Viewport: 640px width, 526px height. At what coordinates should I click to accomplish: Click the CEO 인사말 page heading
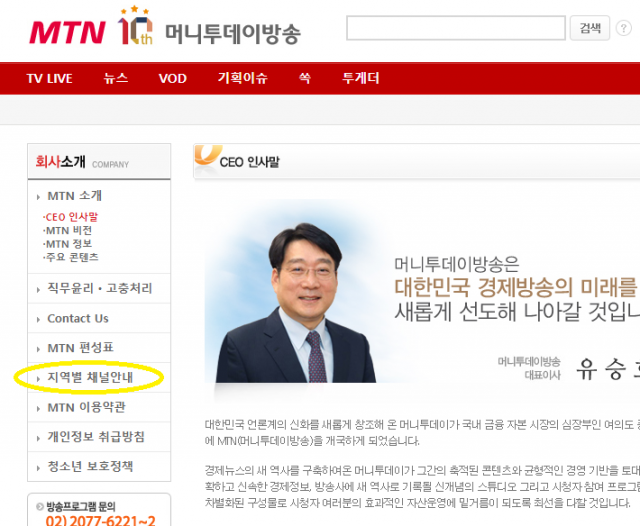[249, 162]
